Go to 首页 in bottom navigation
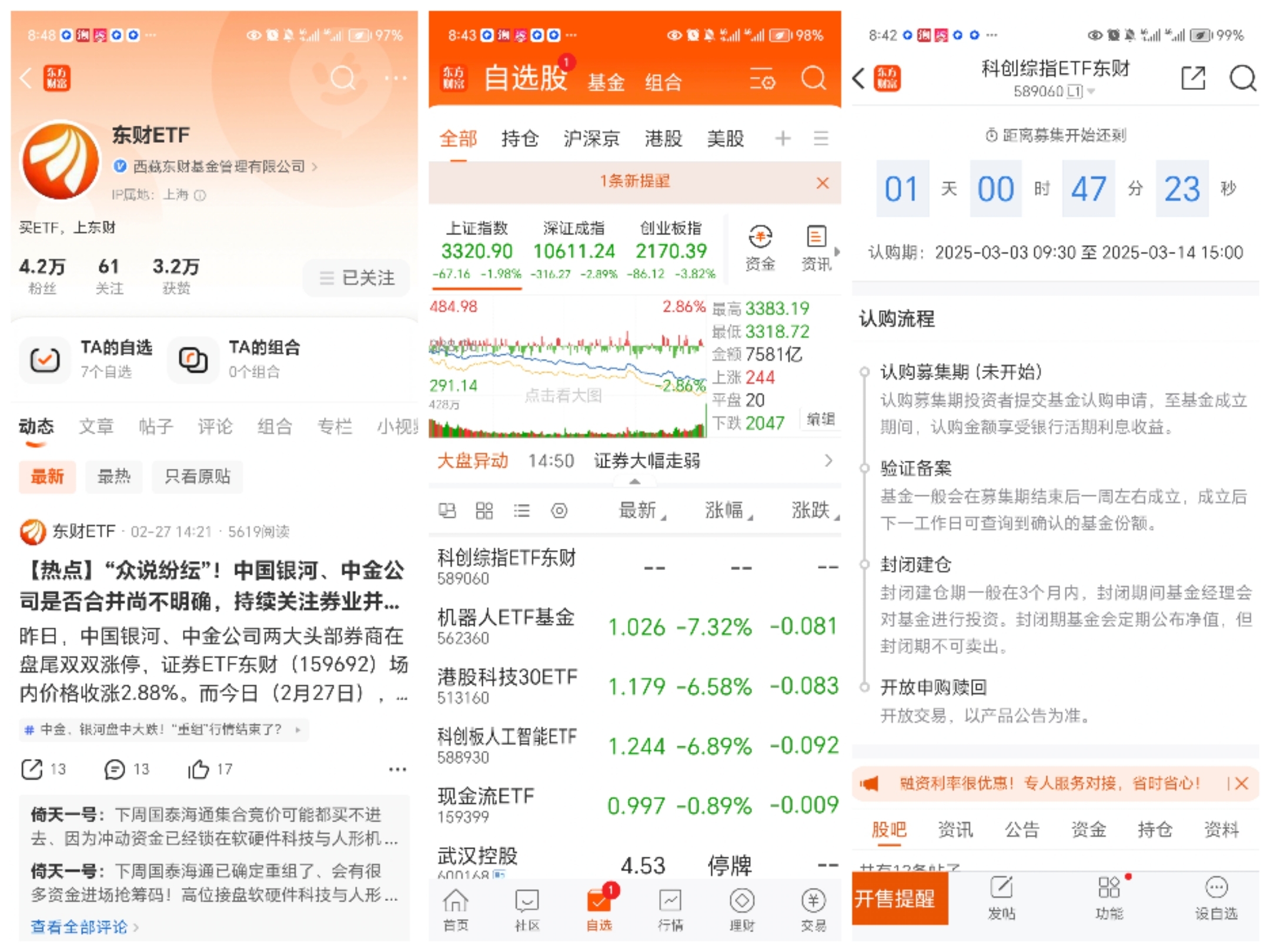 456,910
